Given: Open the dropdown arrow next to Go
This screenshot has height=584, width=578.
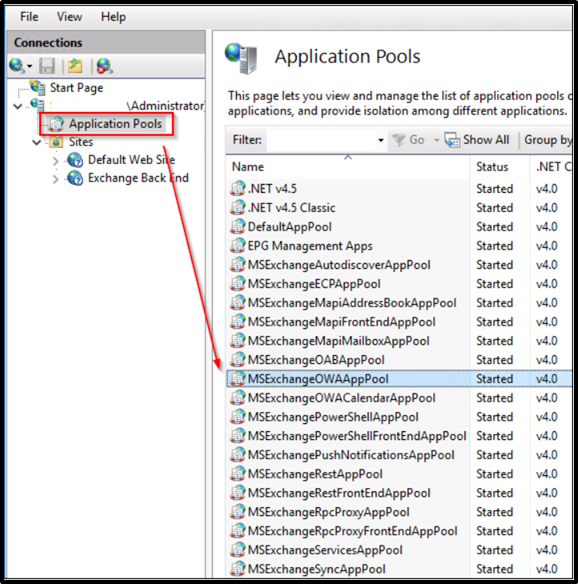Looking at the screenshot, I should tap(436, 140).
